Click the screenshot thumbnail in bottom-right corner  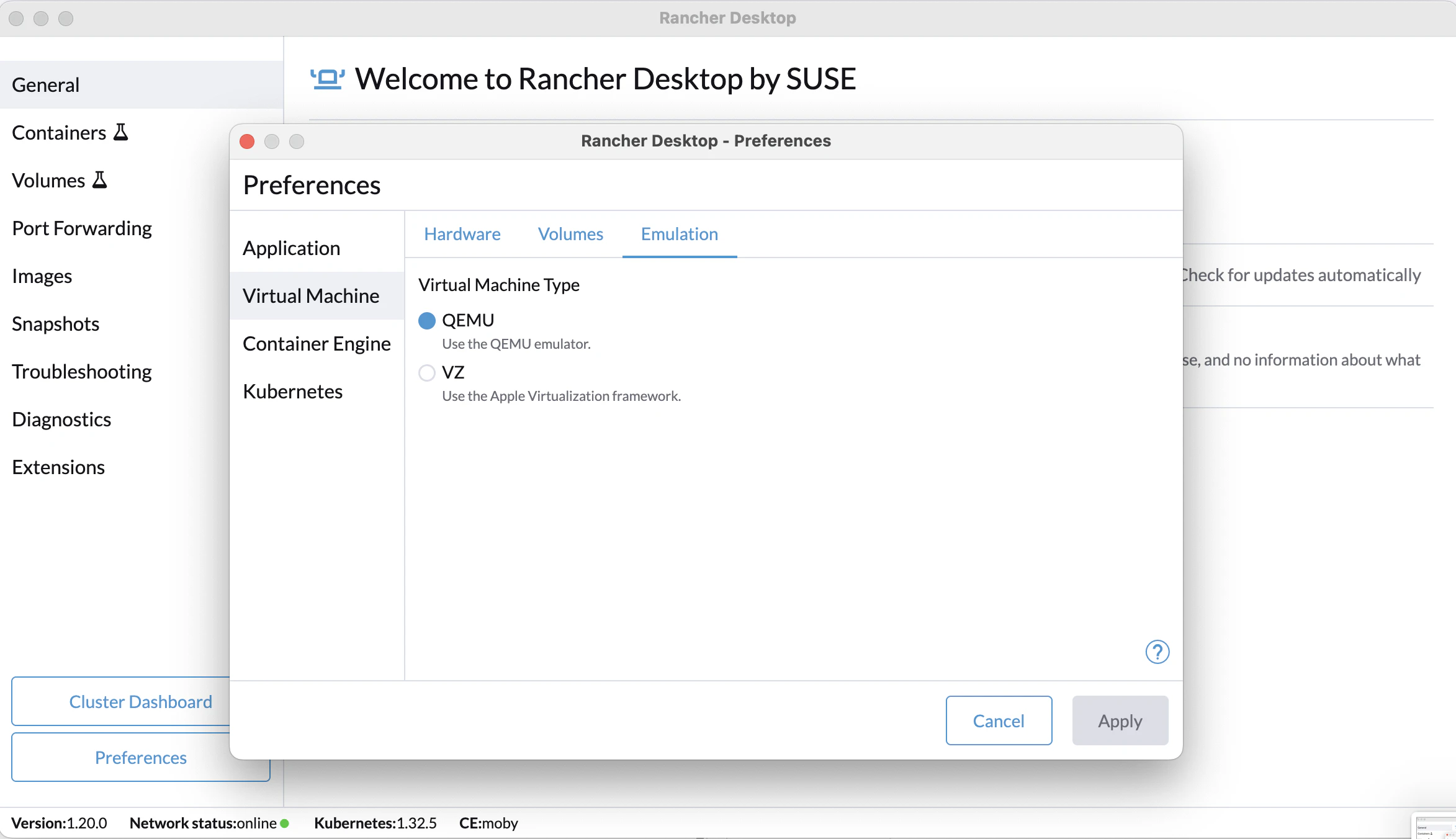click(1434, 826)
